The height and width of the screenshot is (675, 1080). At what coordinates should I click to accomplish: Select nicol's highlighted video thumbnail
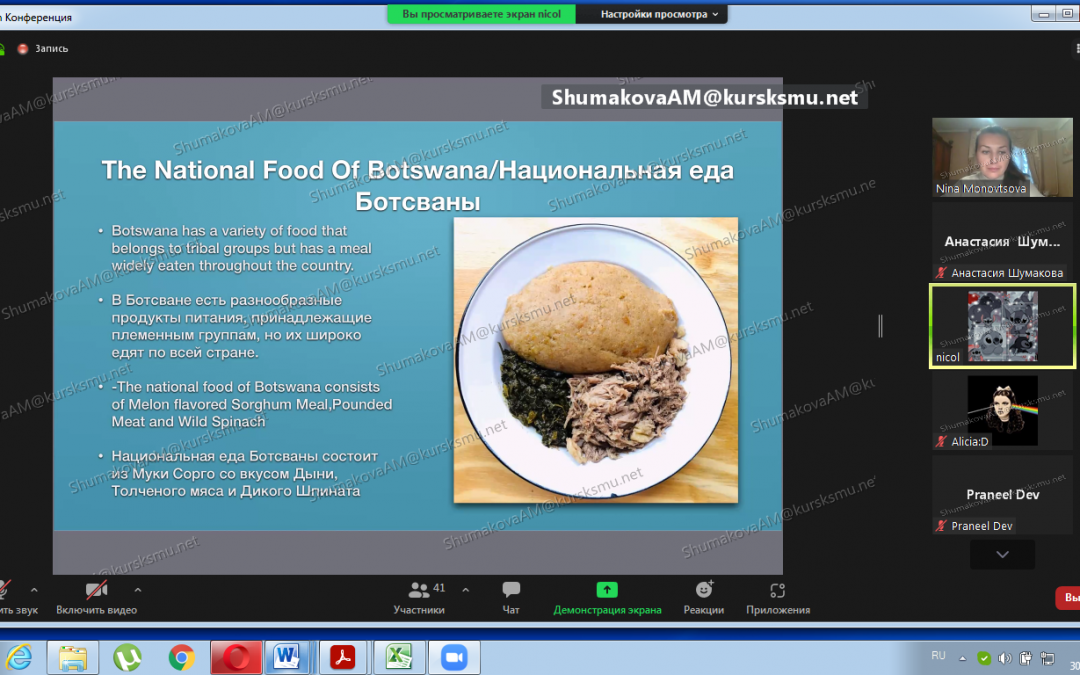1002,325
